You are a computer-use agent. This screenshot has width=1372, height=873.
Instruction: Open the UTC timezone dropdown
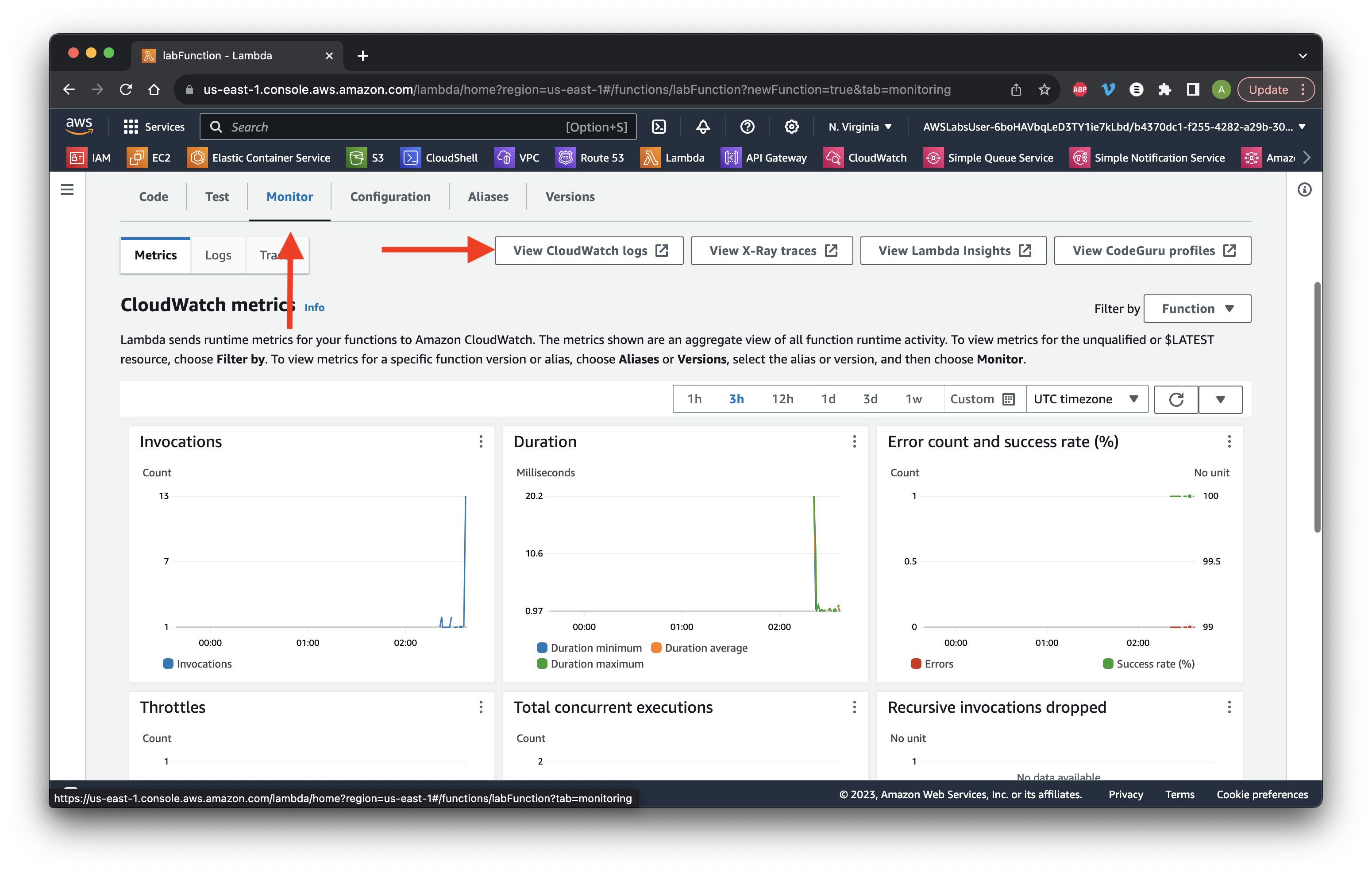tap(1087, 399)
